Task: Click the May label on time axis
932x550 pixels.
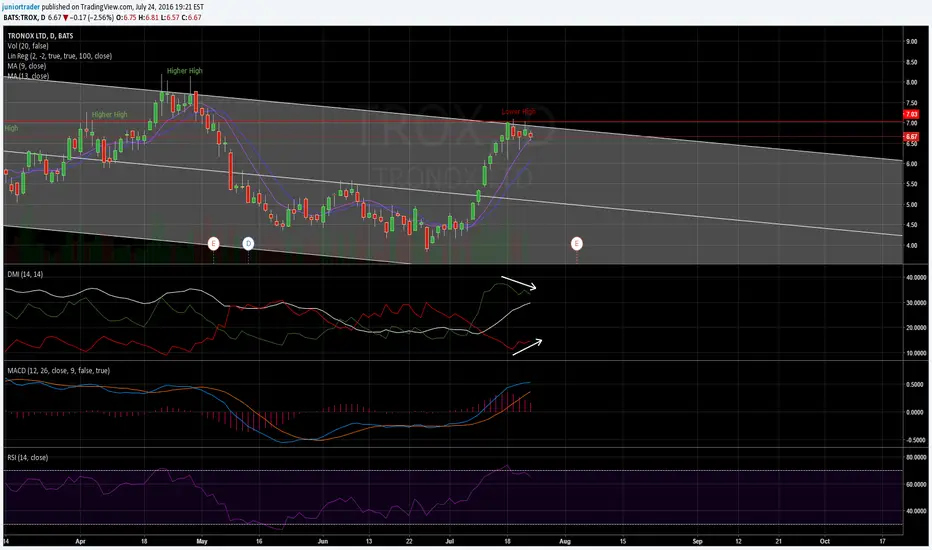Action: coord(201,541)
